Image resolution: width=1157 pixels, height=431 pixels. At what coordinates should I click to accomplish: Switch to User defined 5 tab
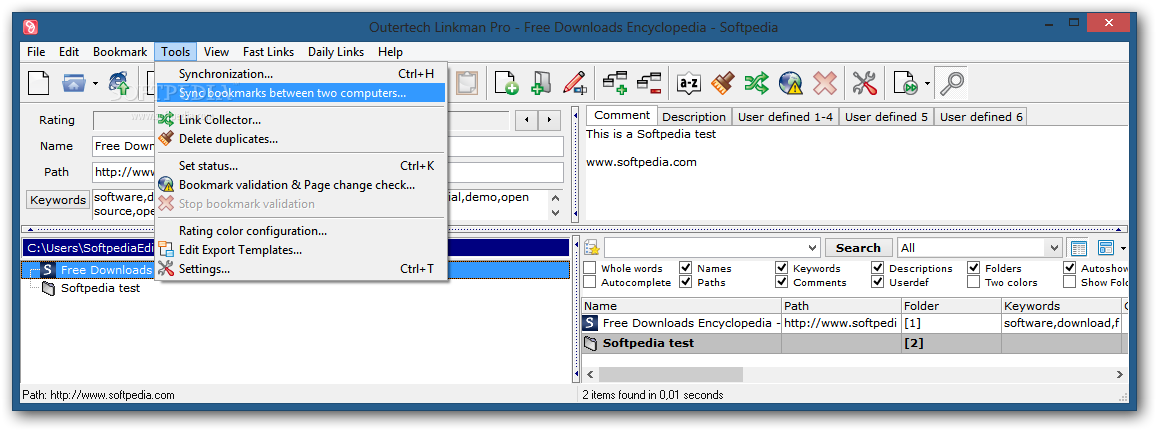point(886,117)
